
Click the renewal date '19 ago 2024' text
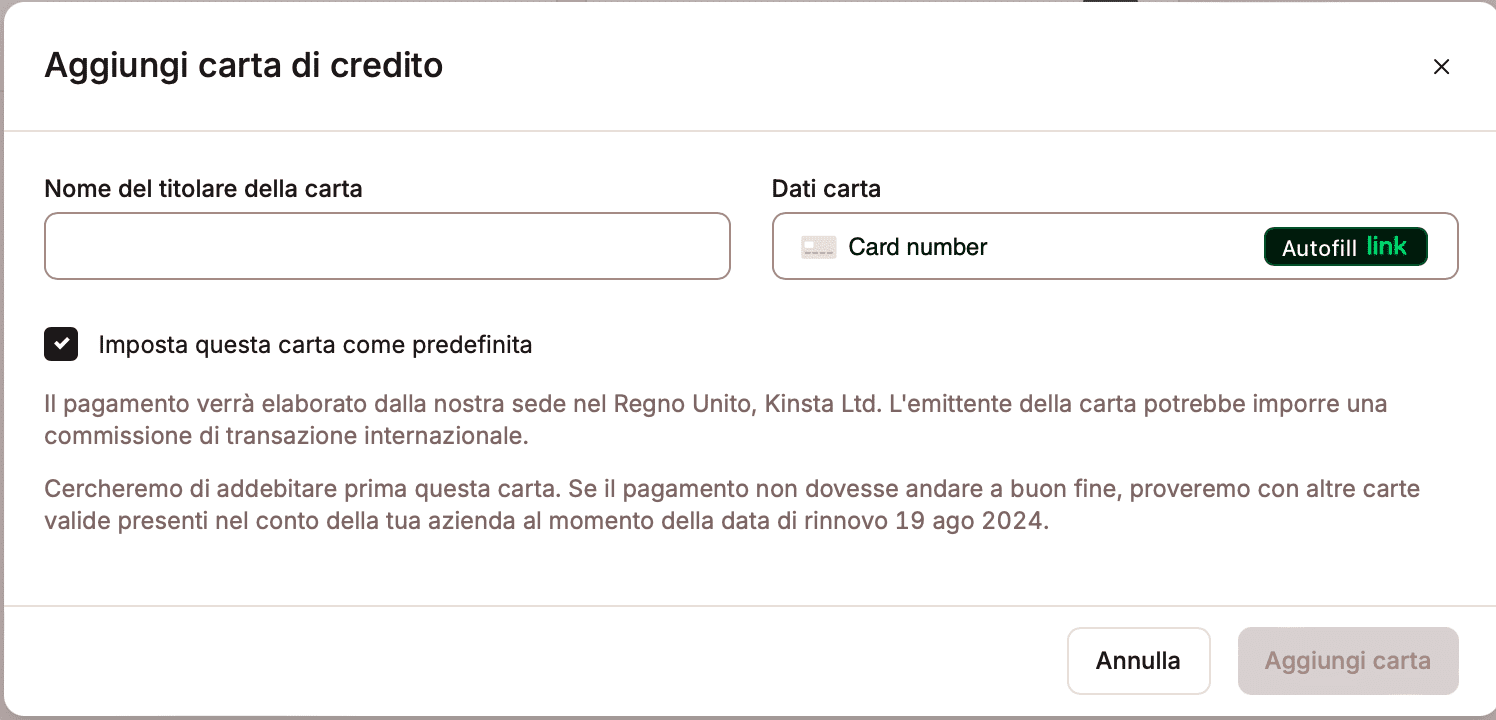[974, 521]
